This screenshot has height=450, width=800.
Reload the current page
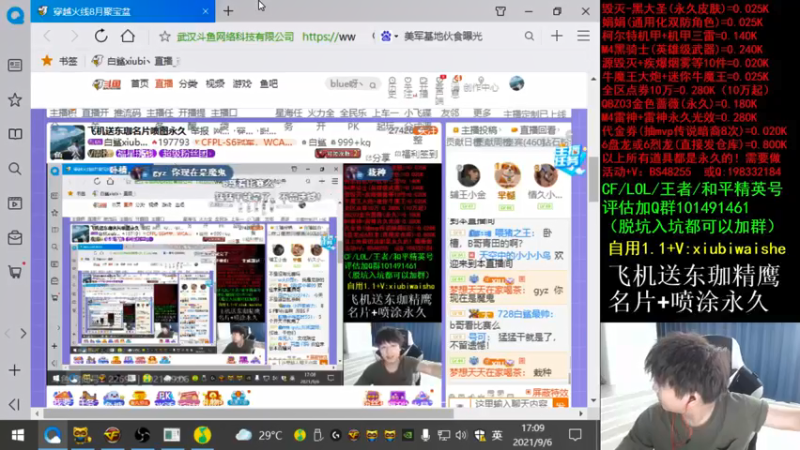pos(101,36)
